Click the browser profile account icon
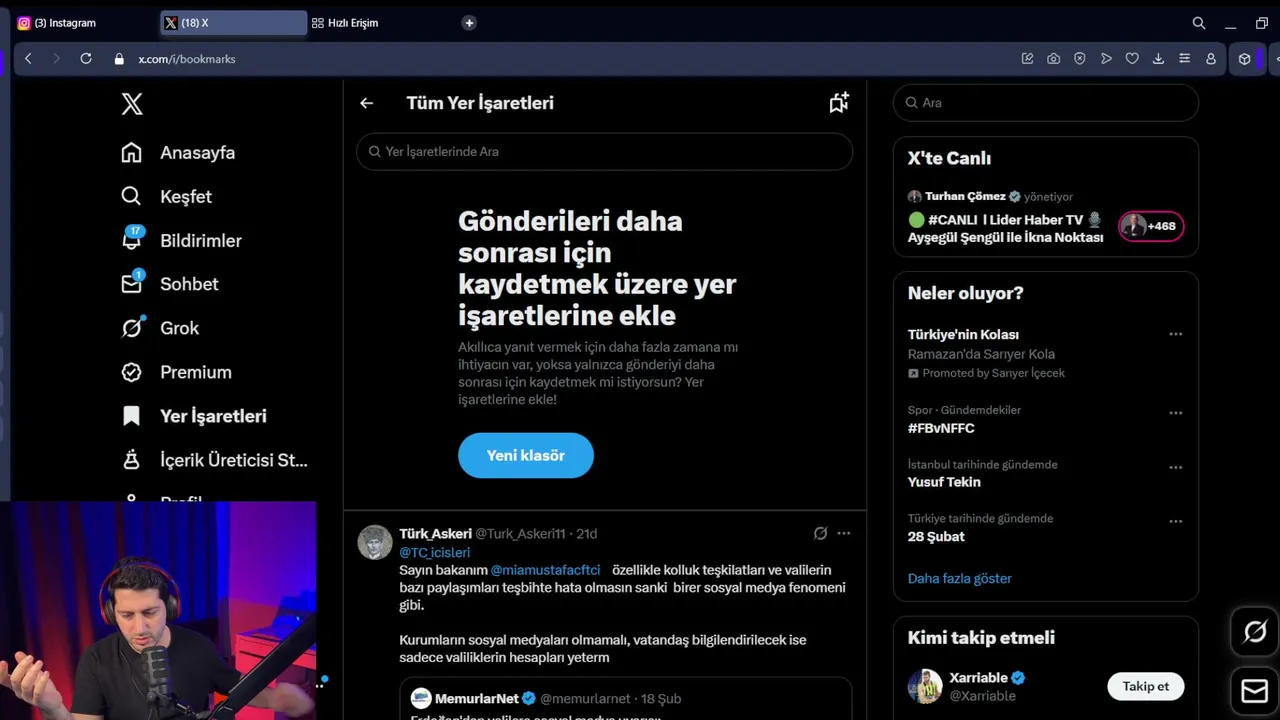 (x=1211, y=59)
